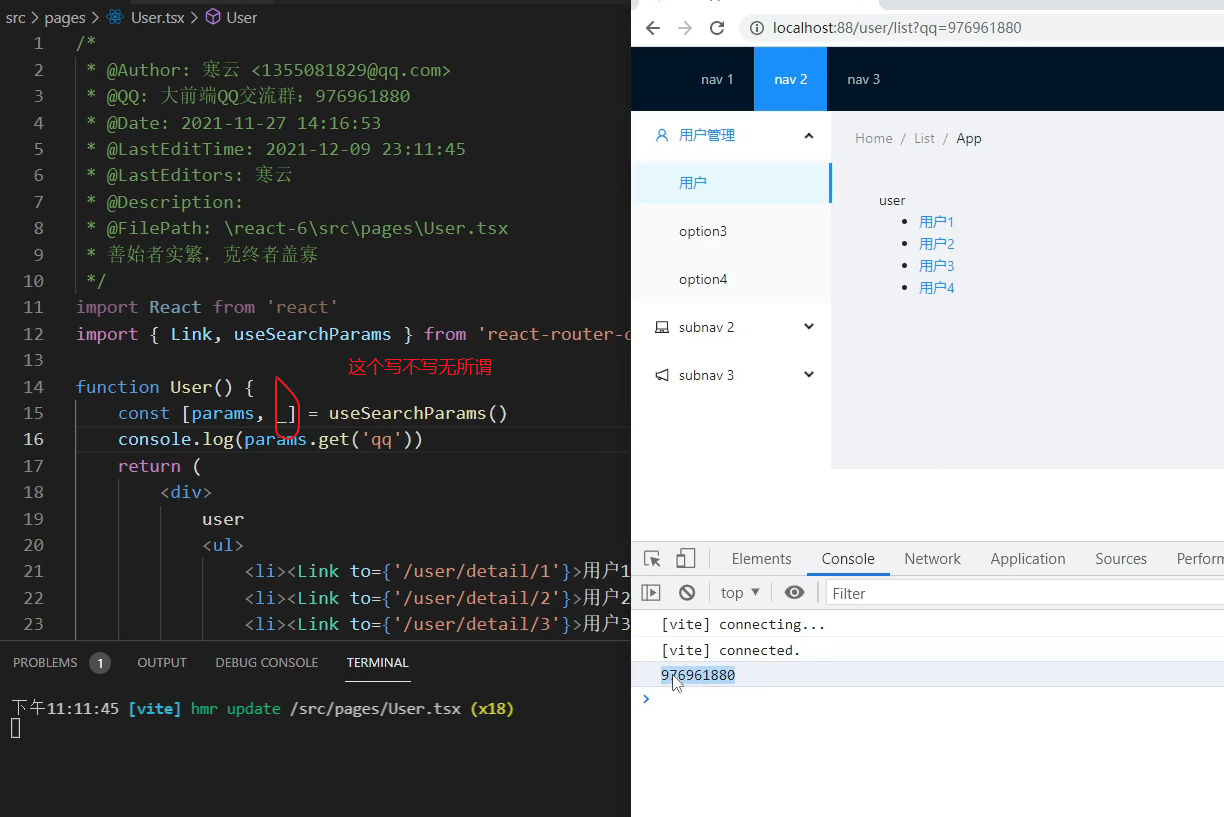Show the console sidebar icon

[651, 592]
